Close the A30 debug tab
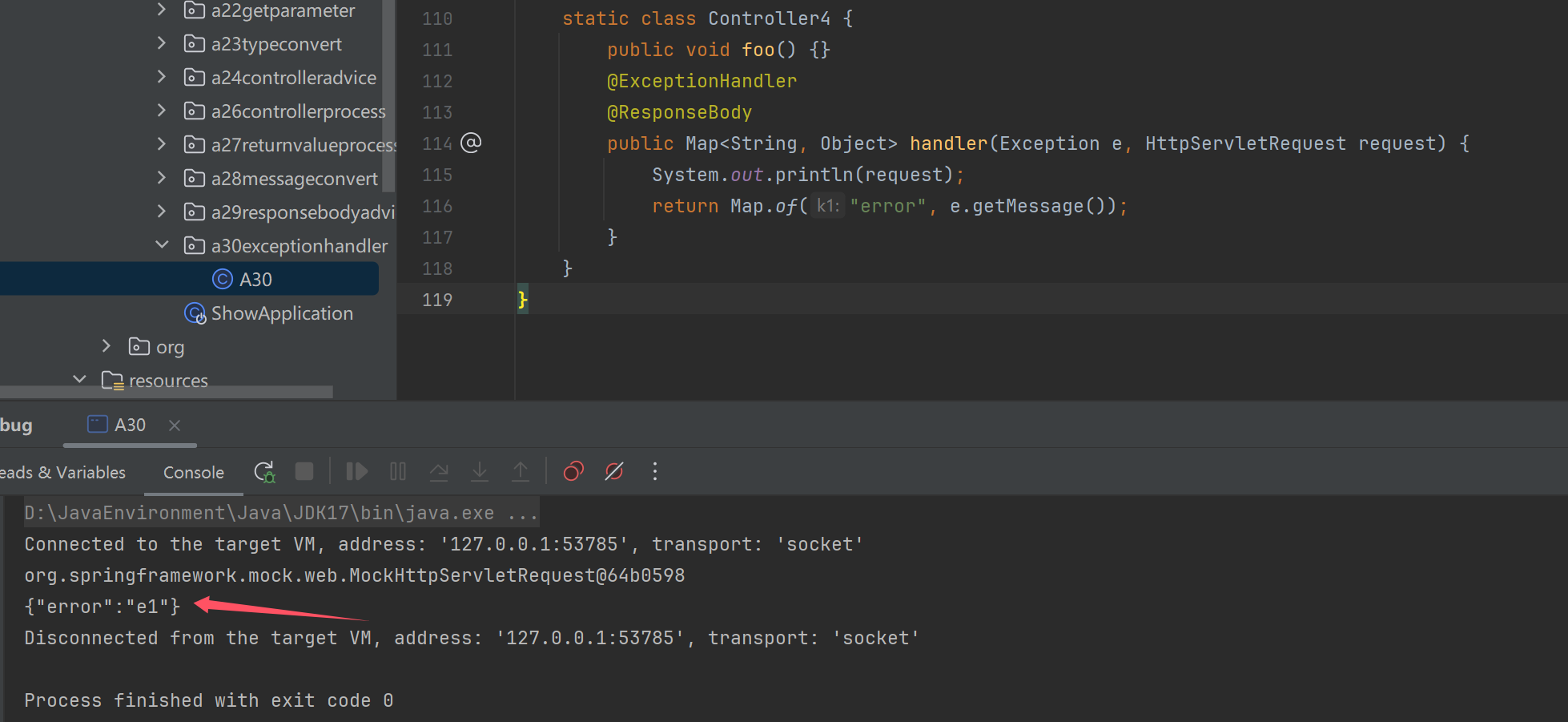The width and height of the screenshot is (1568, 722). [x=175, y=426]
